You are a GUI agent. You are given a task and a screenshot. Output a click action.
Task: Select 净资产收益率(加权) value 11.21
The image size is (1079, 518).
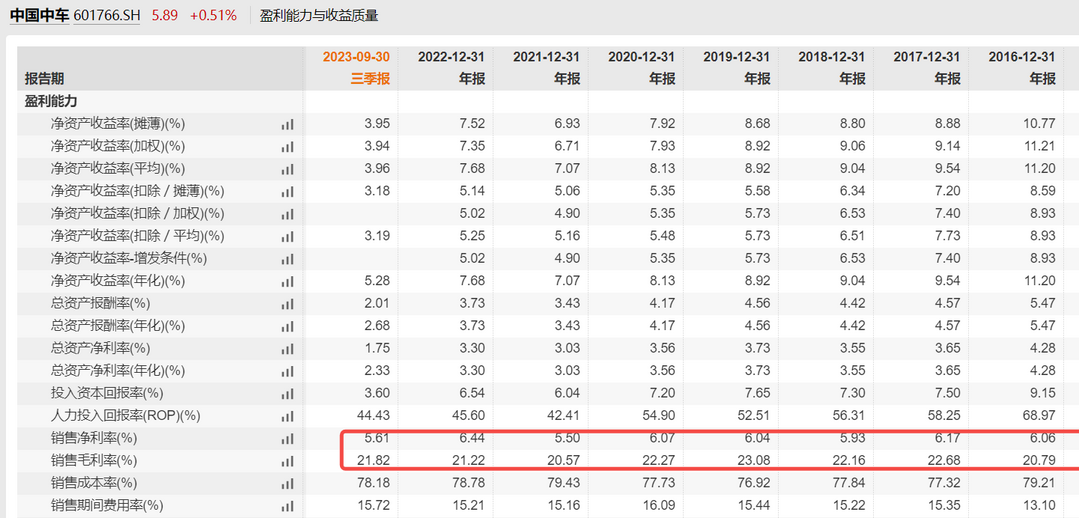(x=1038, y=147)
